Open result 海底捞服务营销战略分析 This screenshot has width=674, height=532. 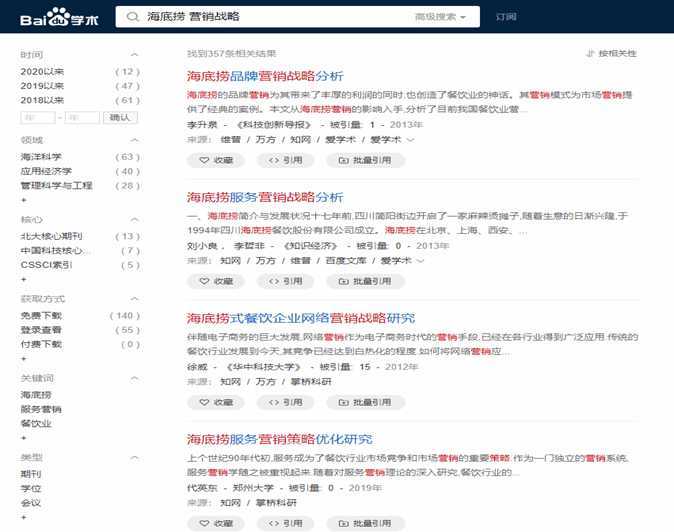(265, 197)
